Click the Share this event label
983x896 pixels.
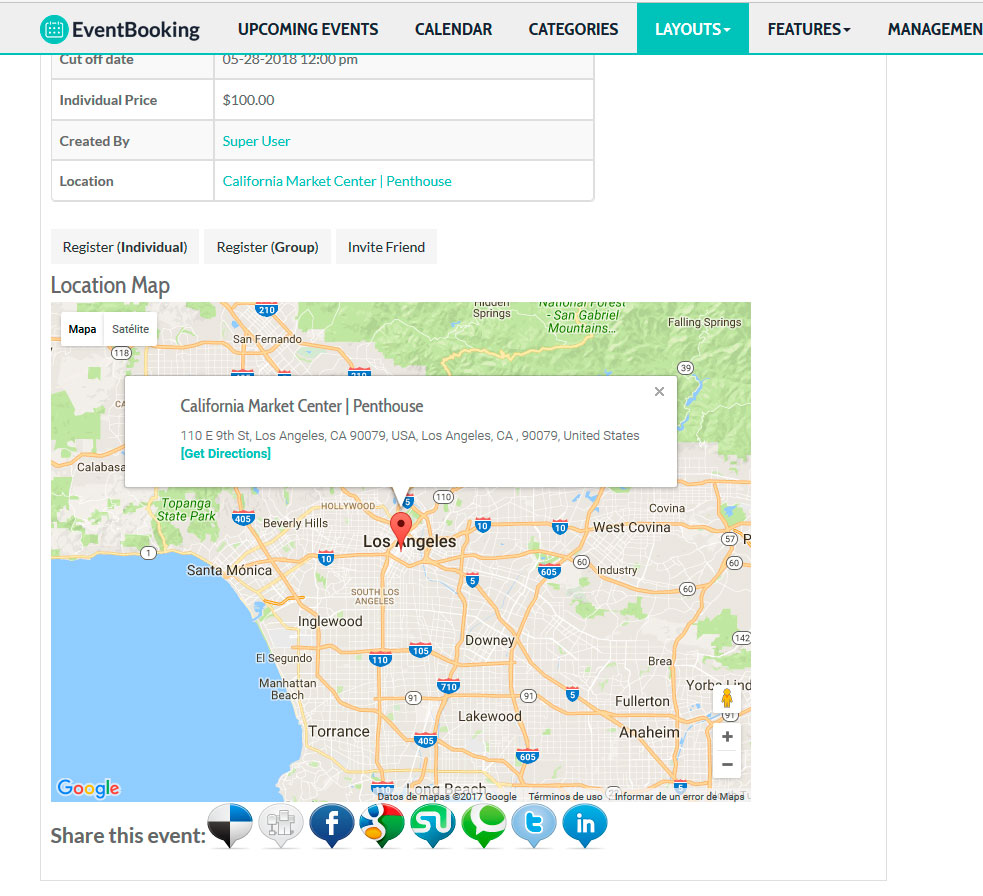click(x=128, y=836)
